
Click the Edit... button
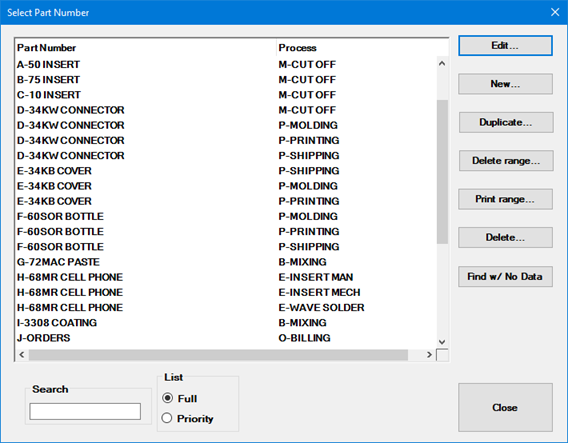[505, 46]
